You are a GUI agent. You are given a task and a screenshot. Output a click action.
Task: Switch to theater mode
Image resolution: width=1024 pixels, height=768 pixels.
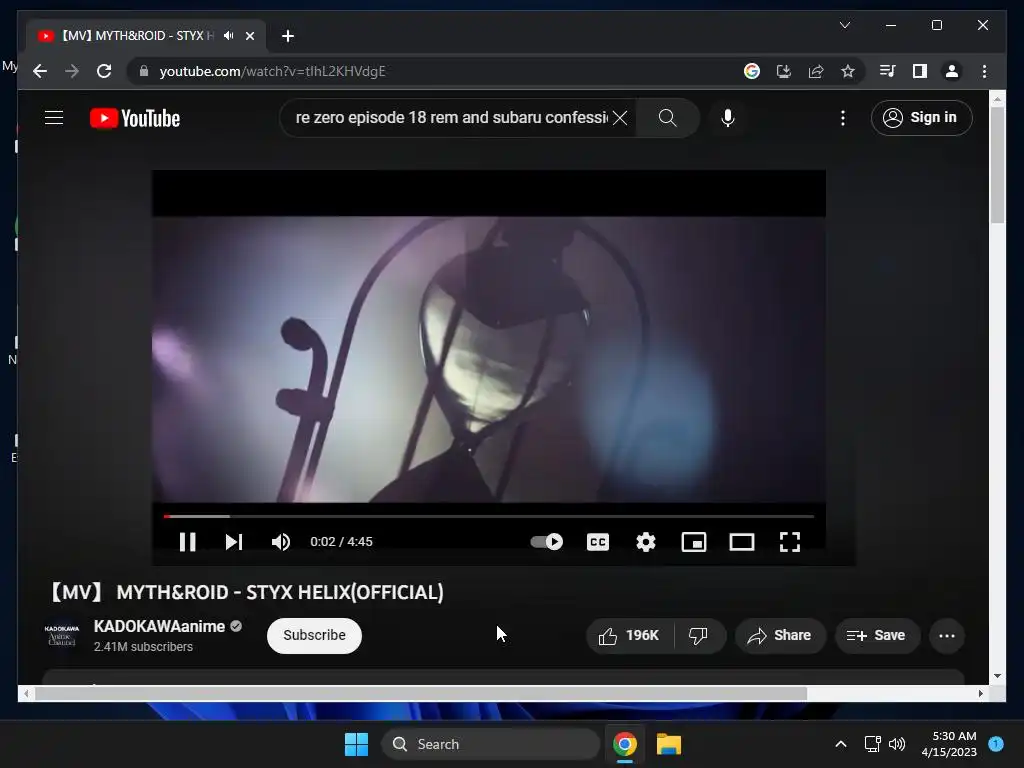[x=742, y=541]
